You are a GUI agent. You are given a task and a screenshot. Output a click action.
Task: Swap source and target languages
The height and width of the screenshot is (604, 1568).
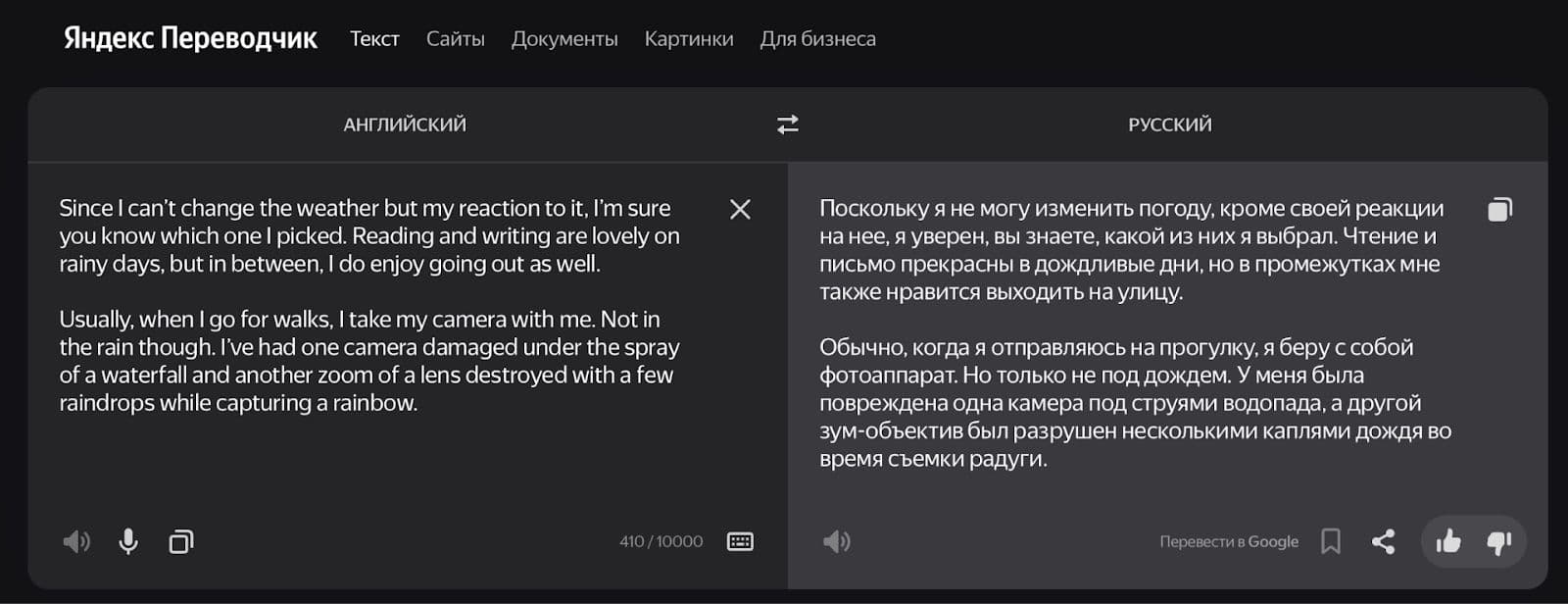(x=788, y=125)
